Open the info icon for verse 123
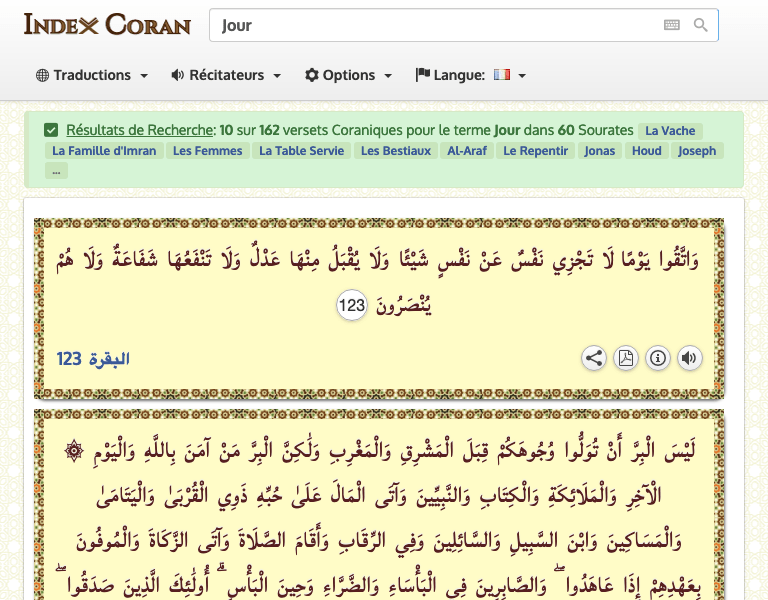Screen dimensions: 768x600 (x=658, y=358)
